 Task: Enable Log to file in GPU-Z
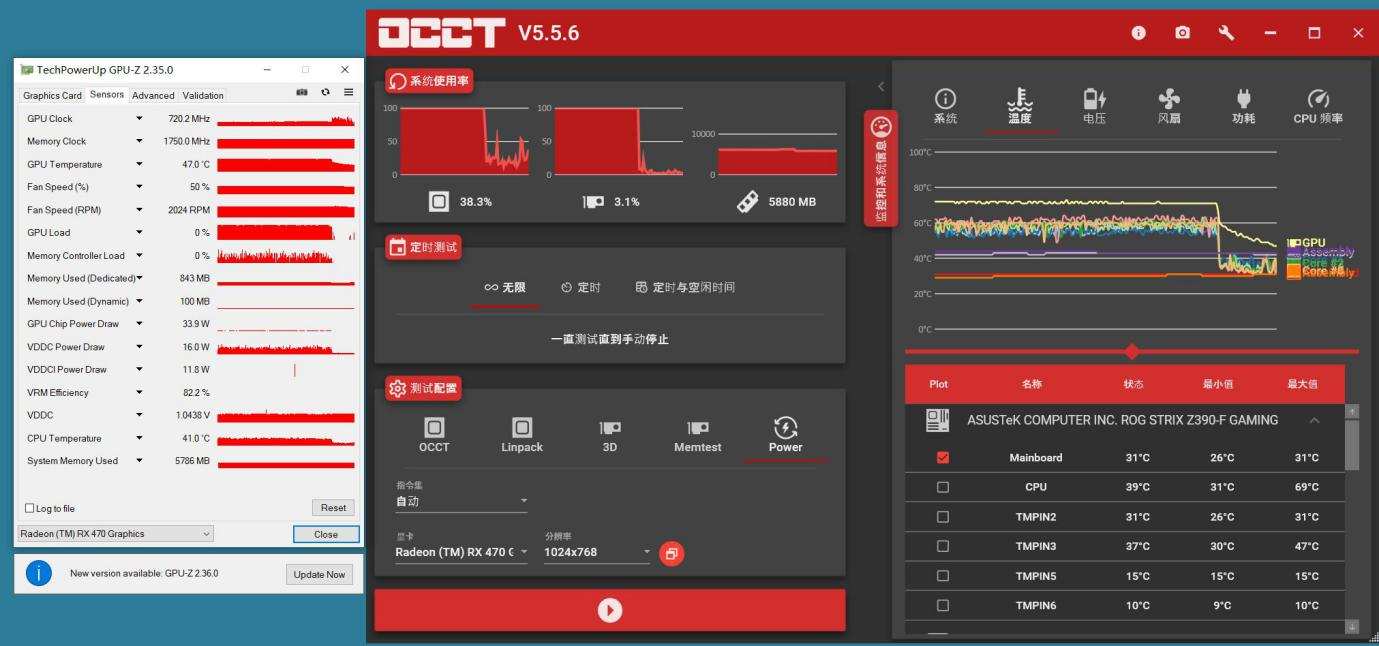(x=29, y=508)
